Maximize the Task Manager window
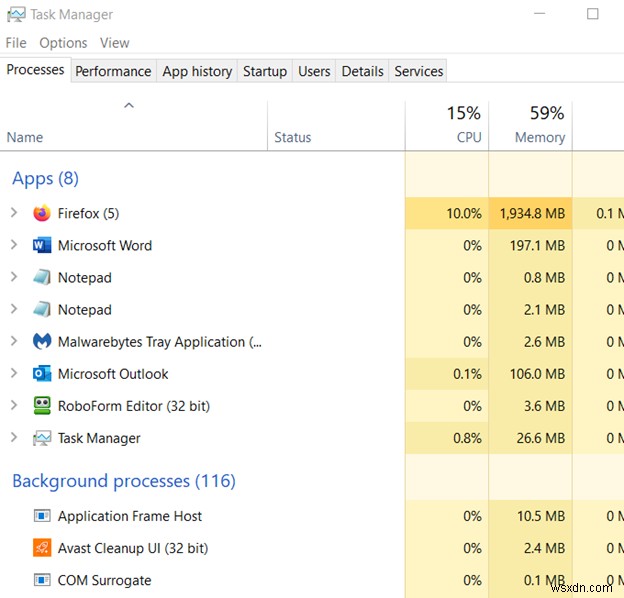The width and height of the screenshot is (624, 598). click(x=593, y=14)
